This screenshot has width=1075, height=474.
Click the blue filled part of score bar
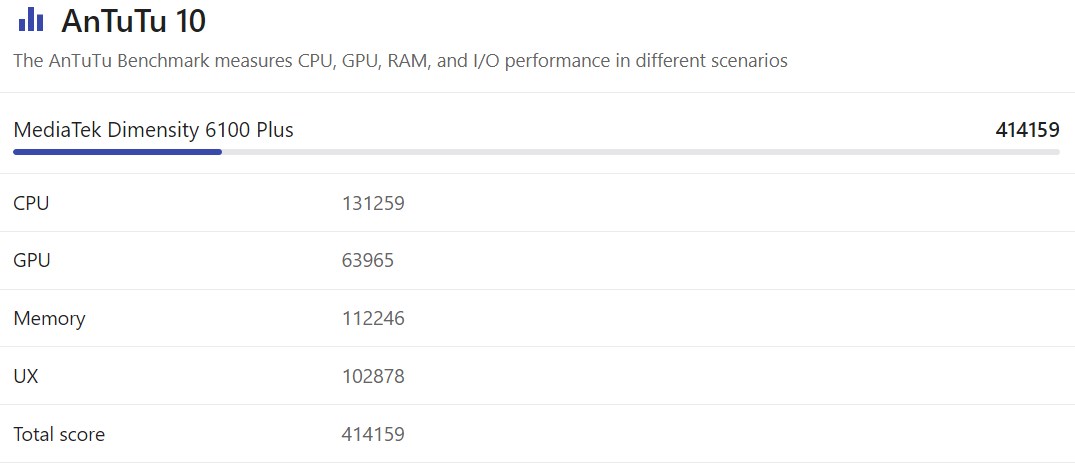[117, 152]
